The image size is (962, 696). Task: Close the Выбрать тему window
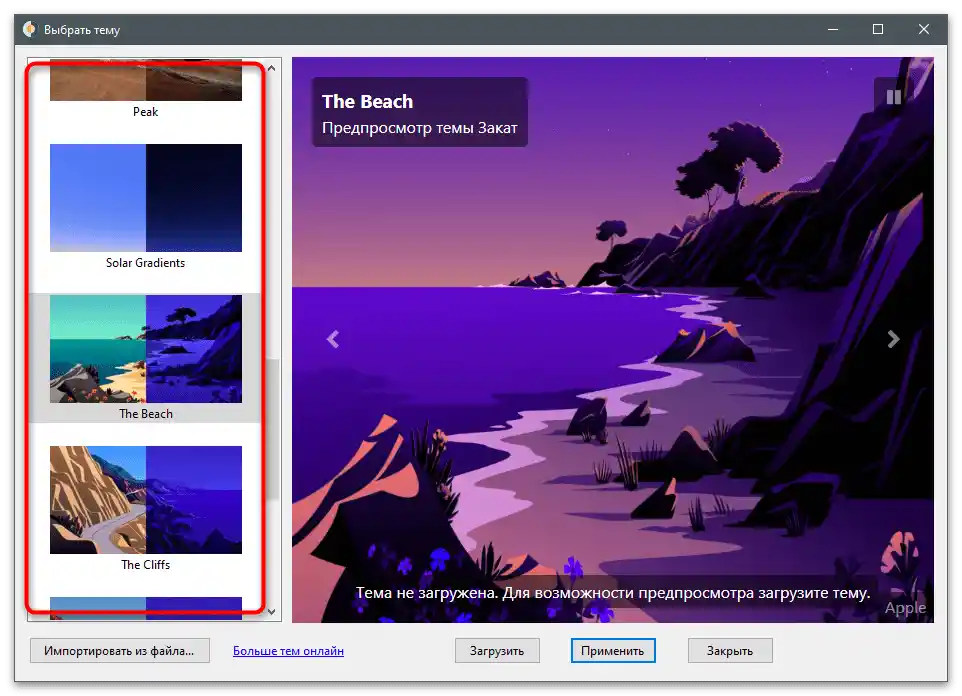[923, 29]
